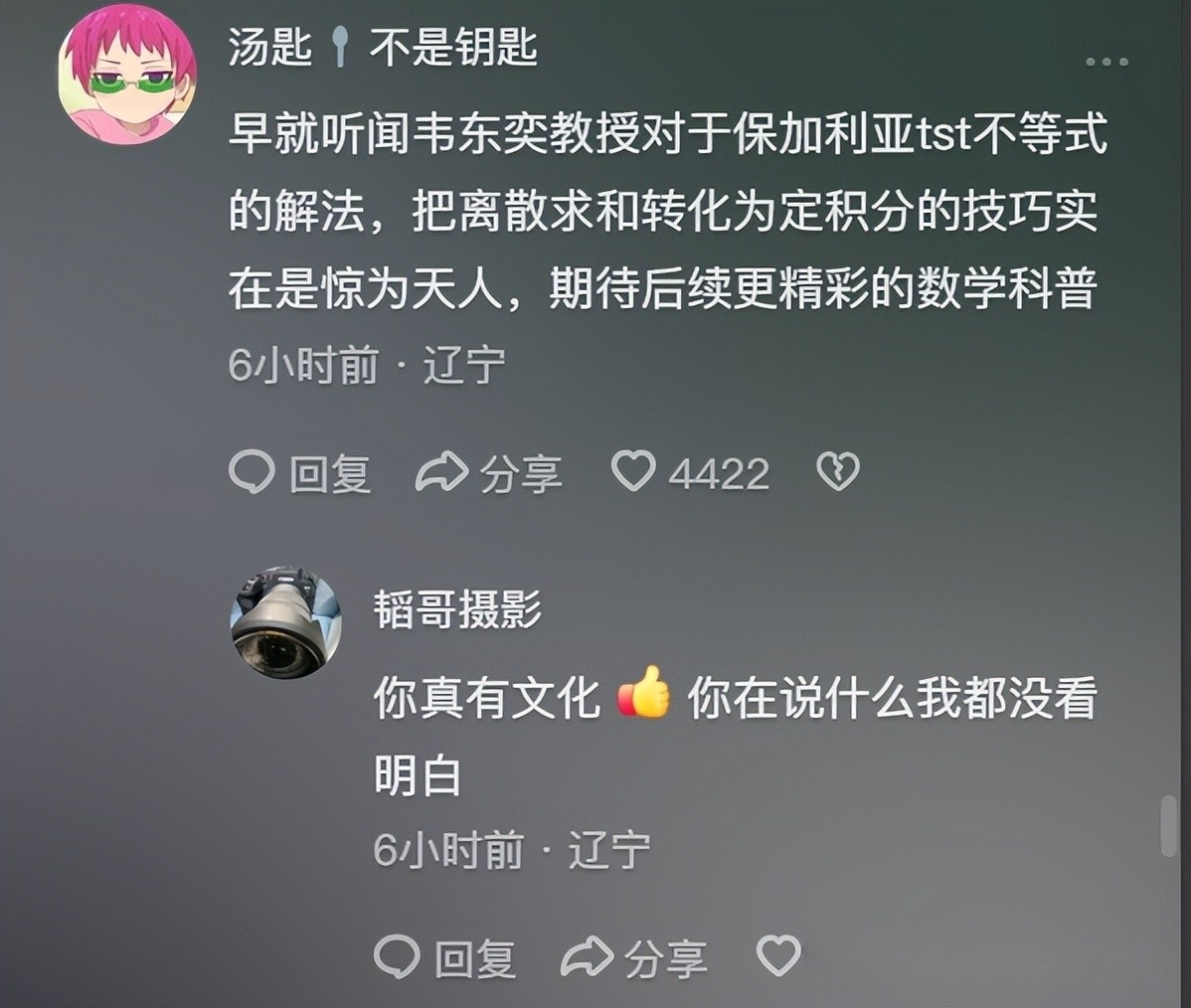This screenshot has width=1191, height=1008.
Task: Click the 回复 label under 韬哥摄影's reply
Action: point(475,958)
